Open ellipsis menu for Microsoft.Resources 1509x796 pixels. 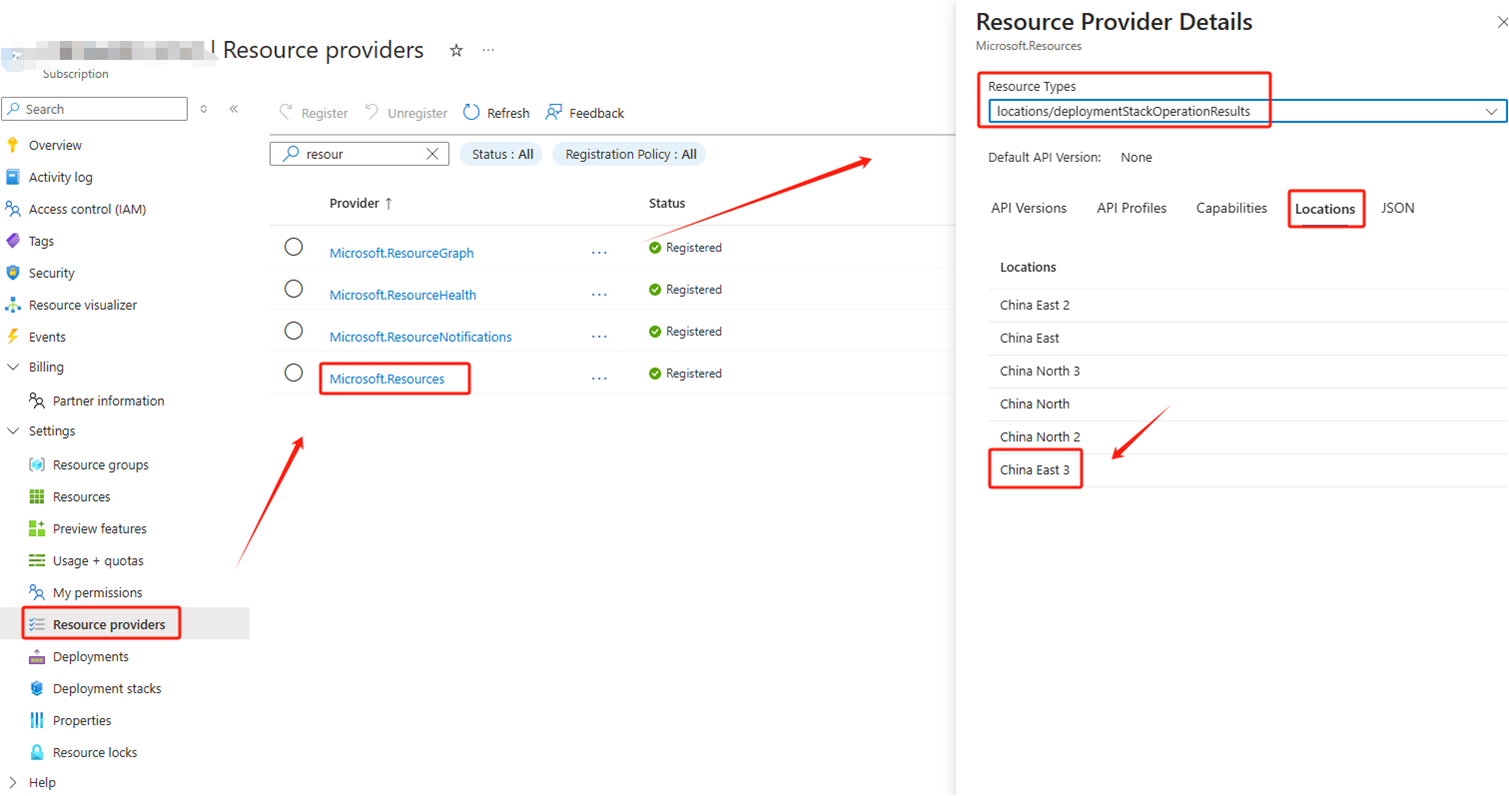pos(599,379)
